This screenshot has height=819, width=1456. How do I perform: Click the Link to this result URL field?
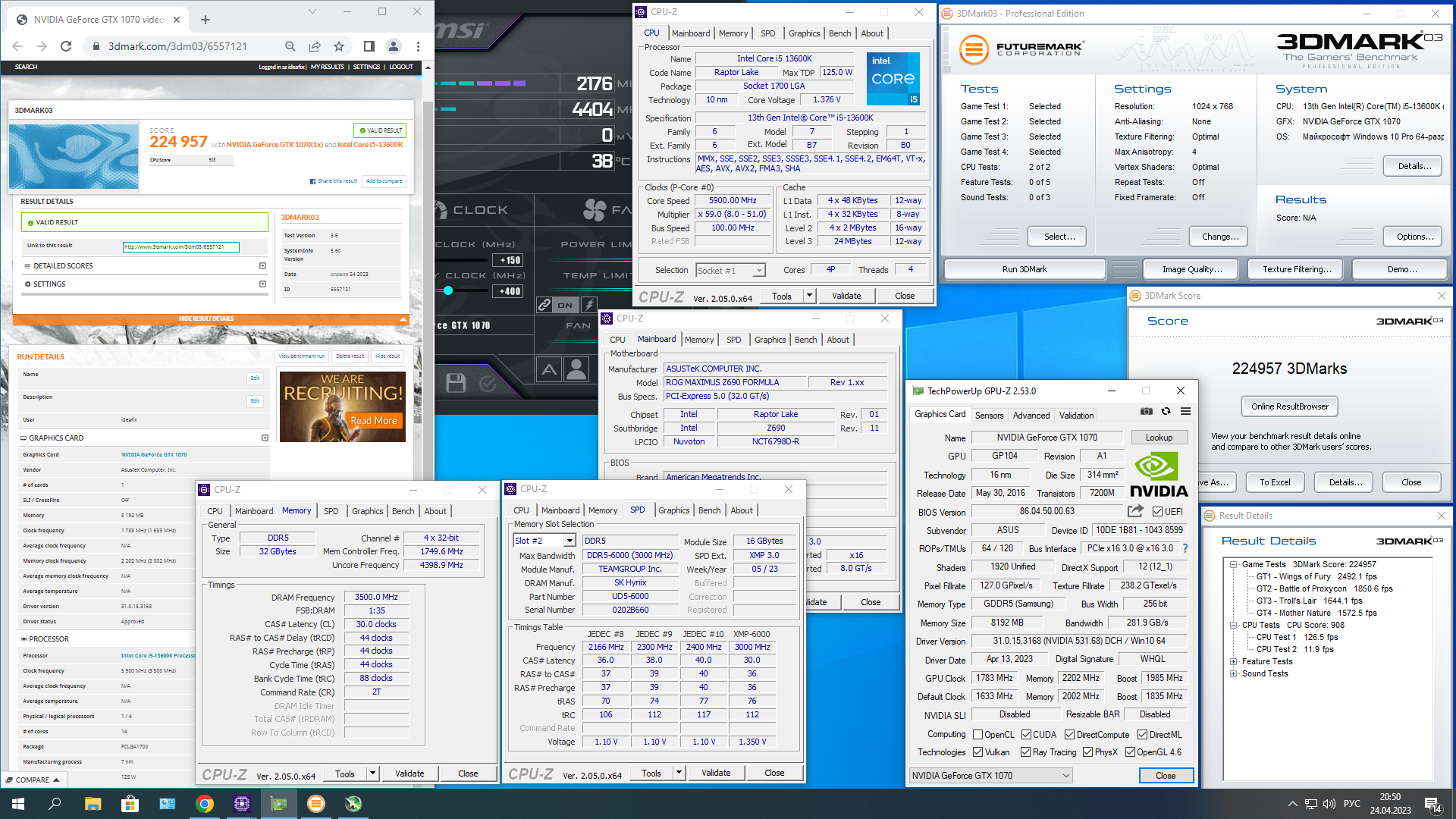181,246
